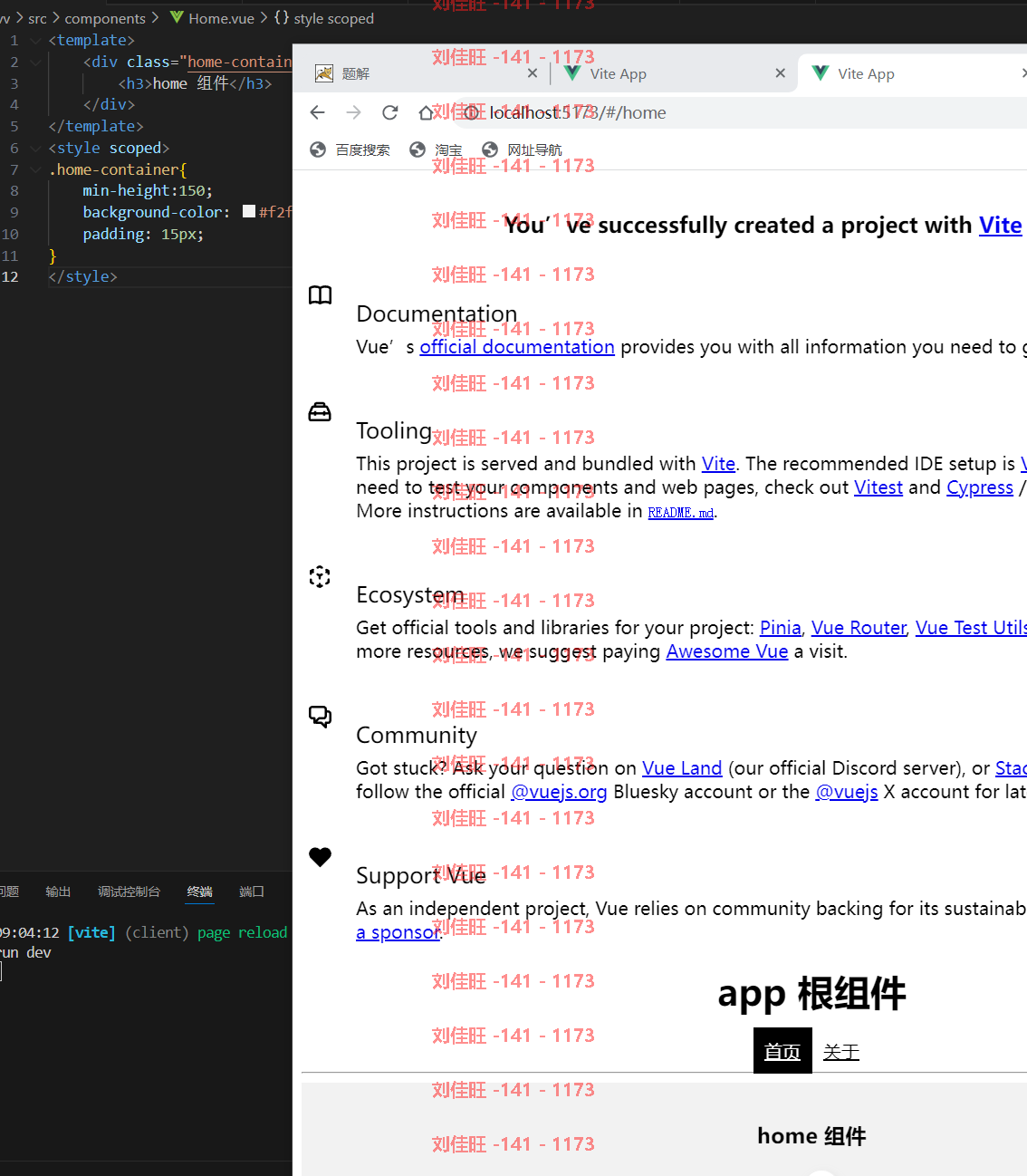Open the Vue Test Utils link
The width and height of the screenshot is (1027, 1176).
tap(971, 628)
